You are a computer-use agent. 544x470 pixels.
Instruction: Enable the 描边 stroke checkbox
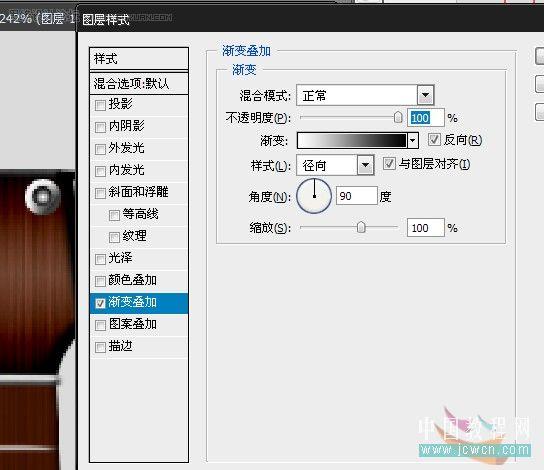coord(100,347)
